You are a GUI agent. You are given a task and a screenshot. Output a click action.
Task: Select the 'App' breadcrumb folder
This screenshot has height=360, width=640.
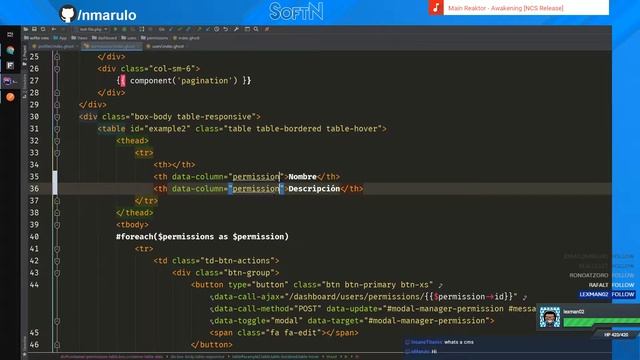(x=60, y=38)
